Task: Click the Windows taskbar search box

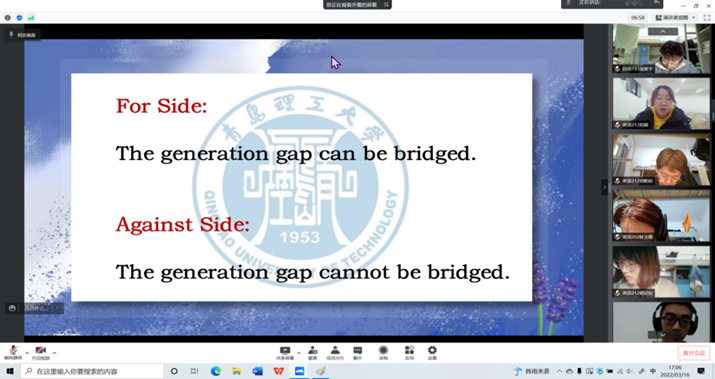Action: (x=93, y=371)
